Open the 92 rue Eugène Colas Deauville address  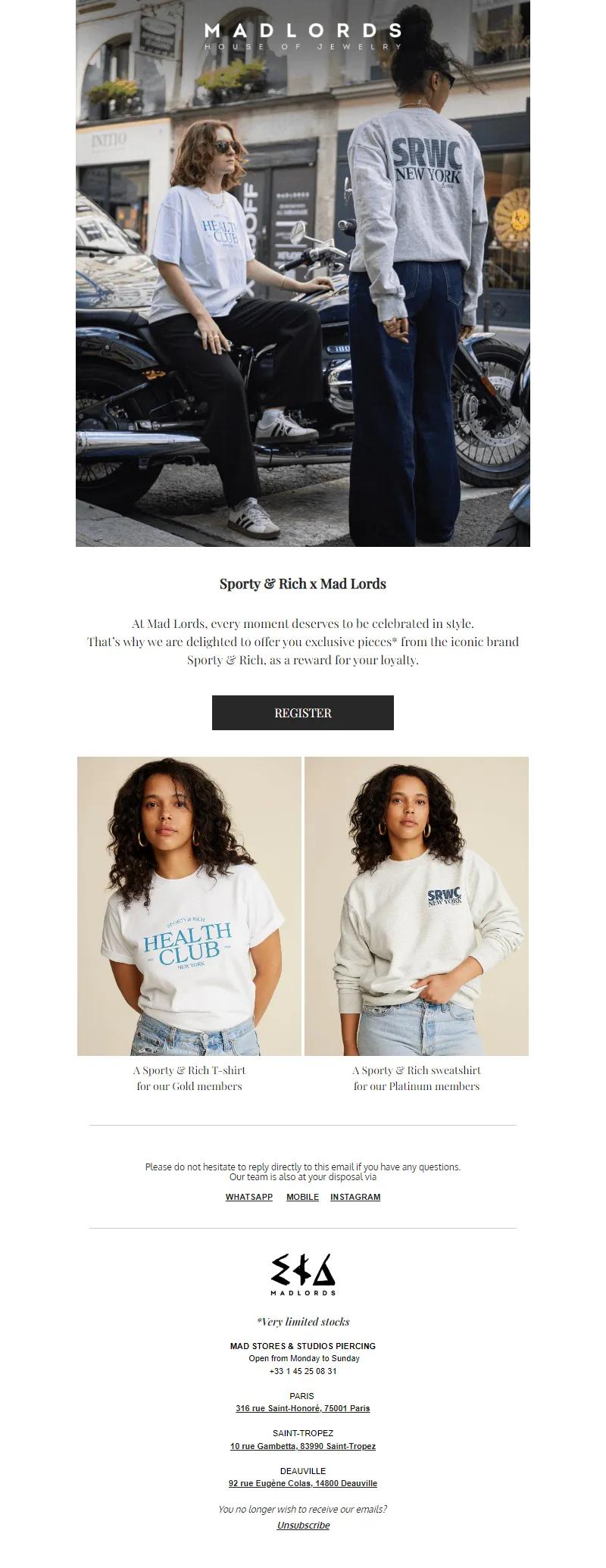click(303, 1483)
